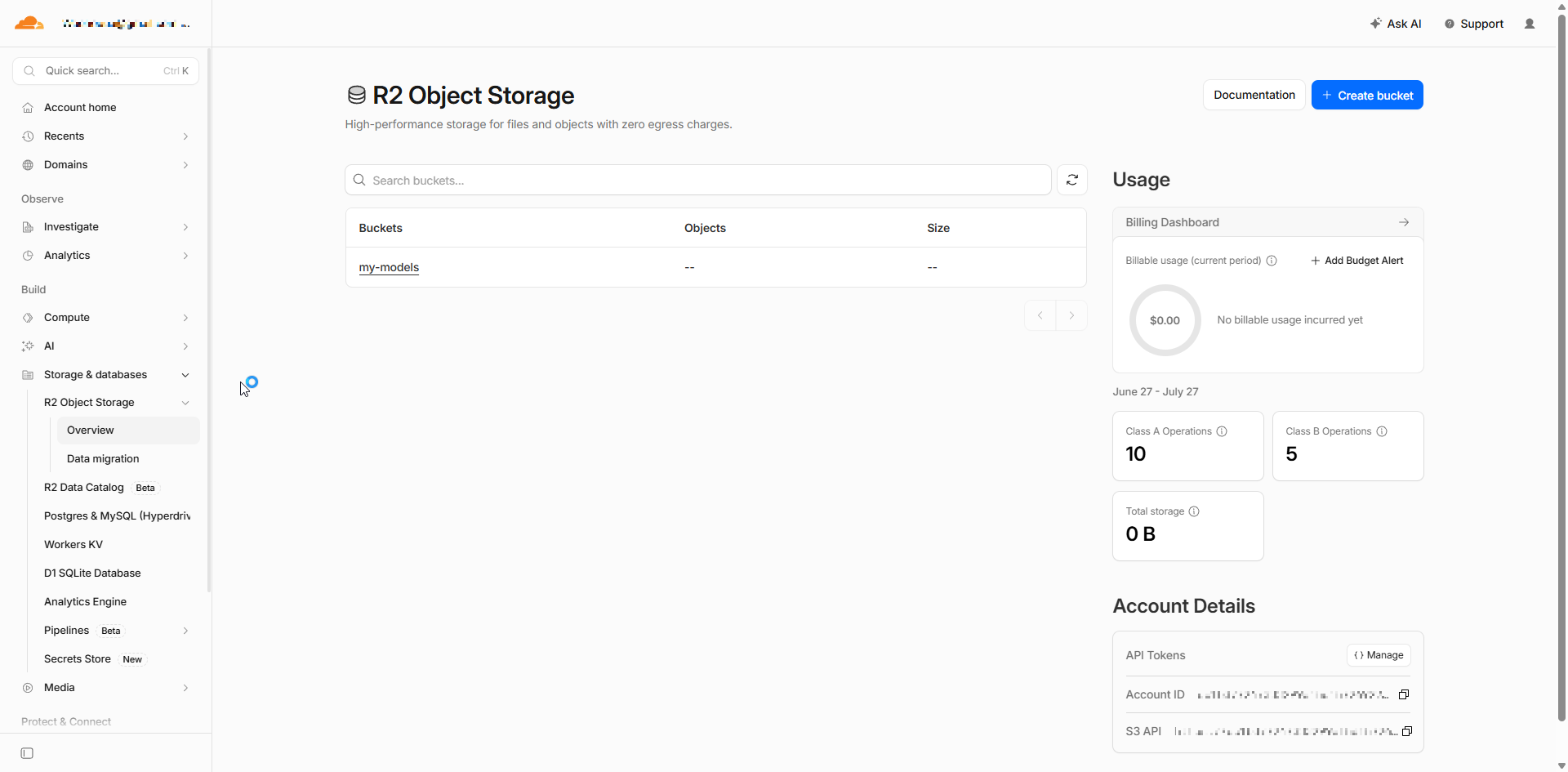1568x772 pixels.
Task: Open the user account profile icon
Action: [1530, 24]
